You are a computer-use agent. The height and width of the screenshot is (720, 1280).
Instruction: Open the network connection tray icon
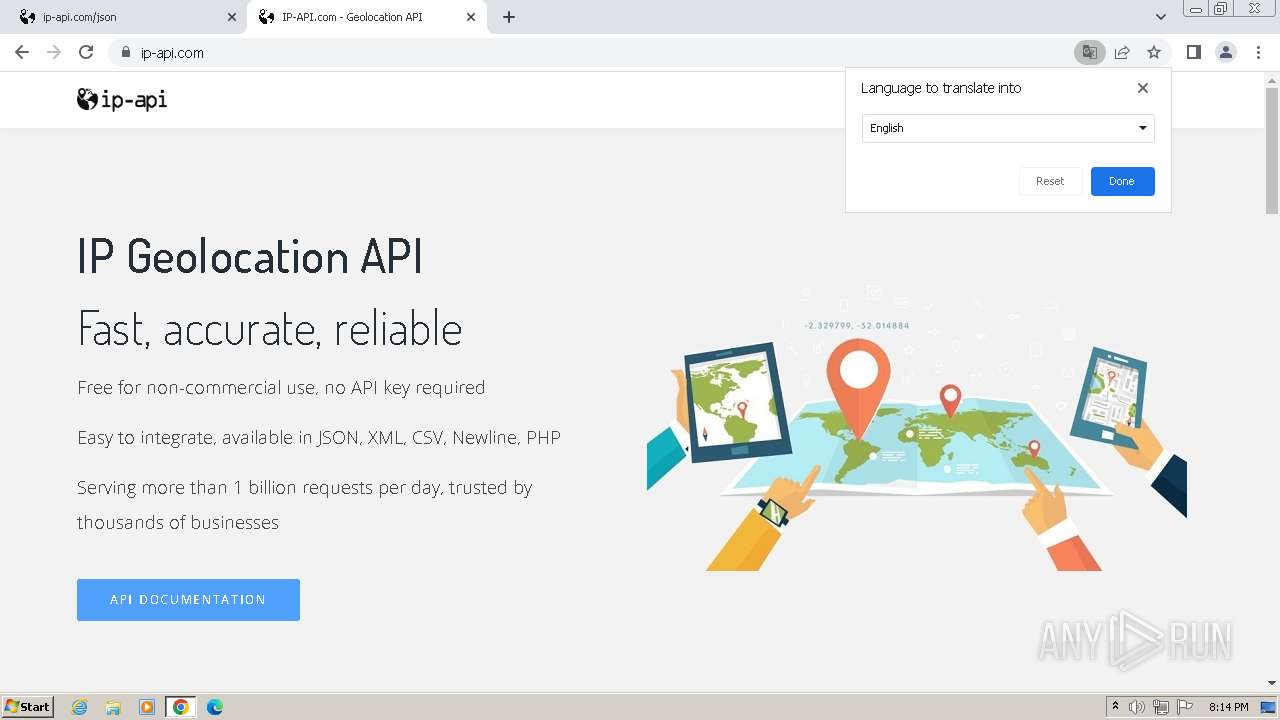[x=1161, y=707]
